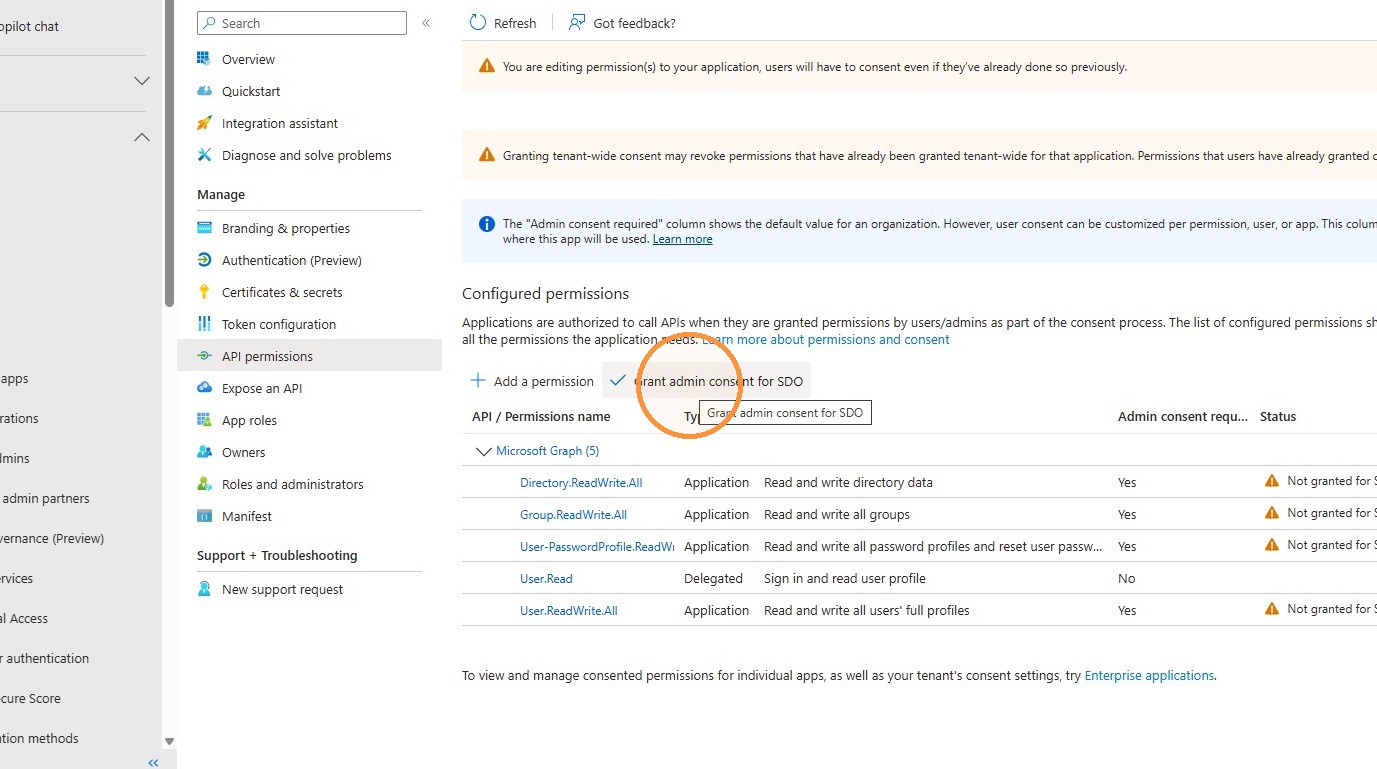
Task: Click "Read and write all users' full profiles"
Action: [x=867, y=611]
